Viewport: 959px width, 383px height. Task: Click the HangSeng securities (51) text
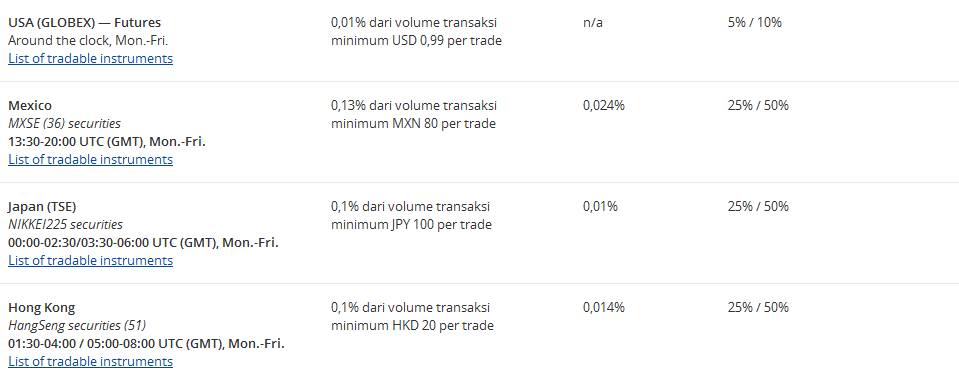77,325
